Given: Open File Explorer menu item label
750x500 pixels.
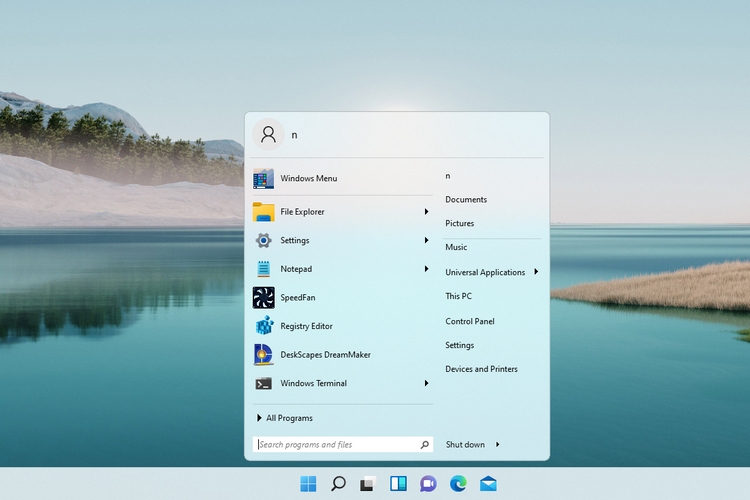Looking at the screenshot, I should 302,211.
